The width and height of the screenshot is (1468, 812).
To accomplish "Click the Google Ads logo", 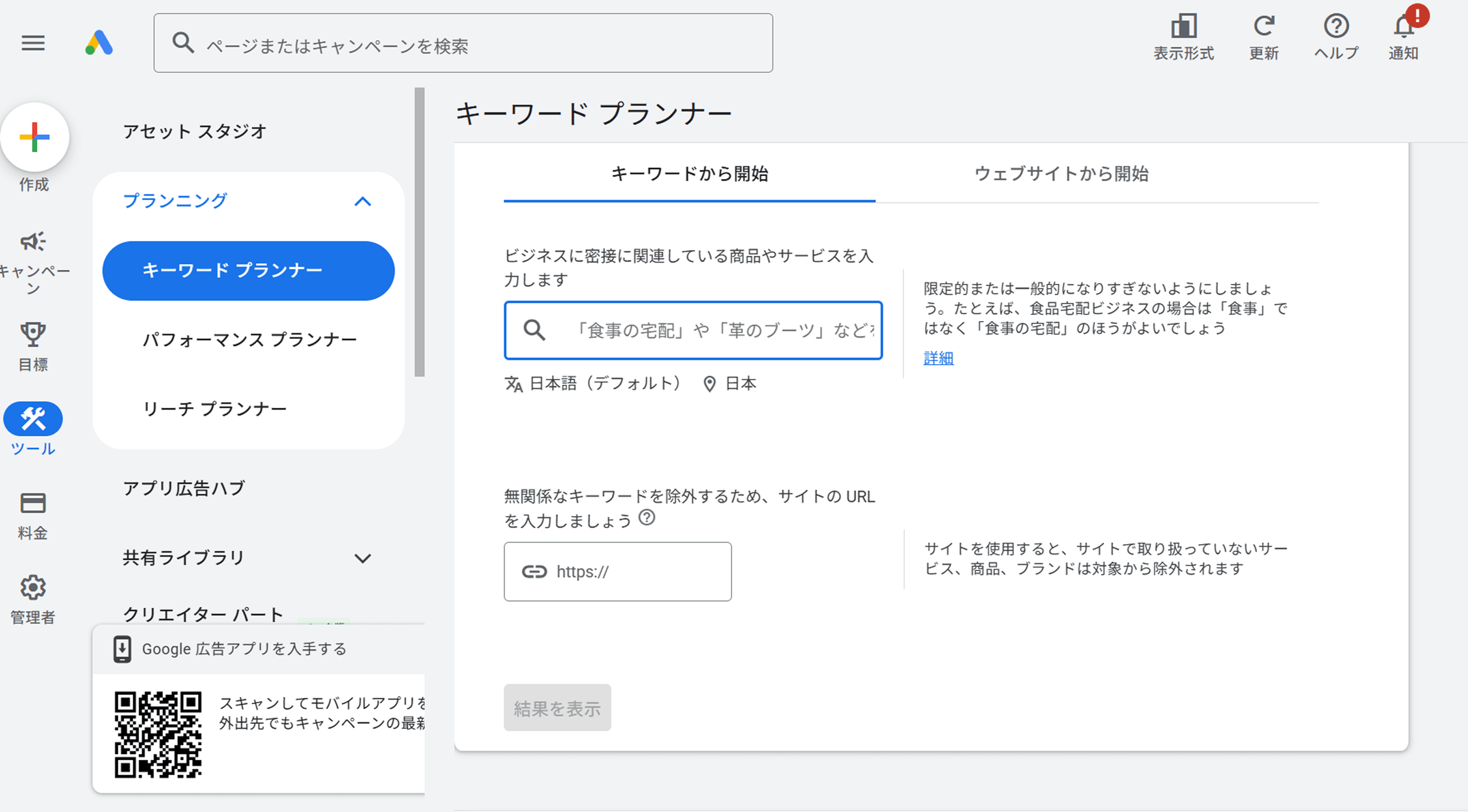I will pyautogui.click(x=99, y=43).
